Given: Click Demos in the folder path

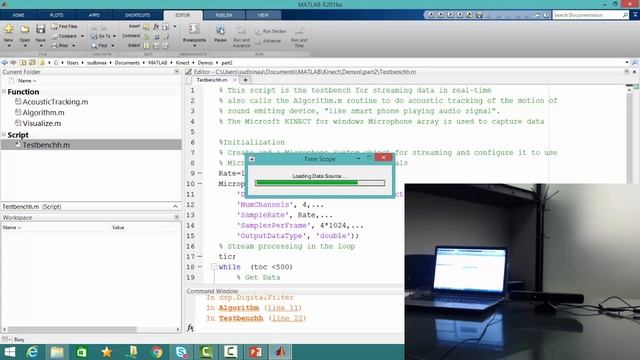Looking at the screenshot, I should (205, 63).
